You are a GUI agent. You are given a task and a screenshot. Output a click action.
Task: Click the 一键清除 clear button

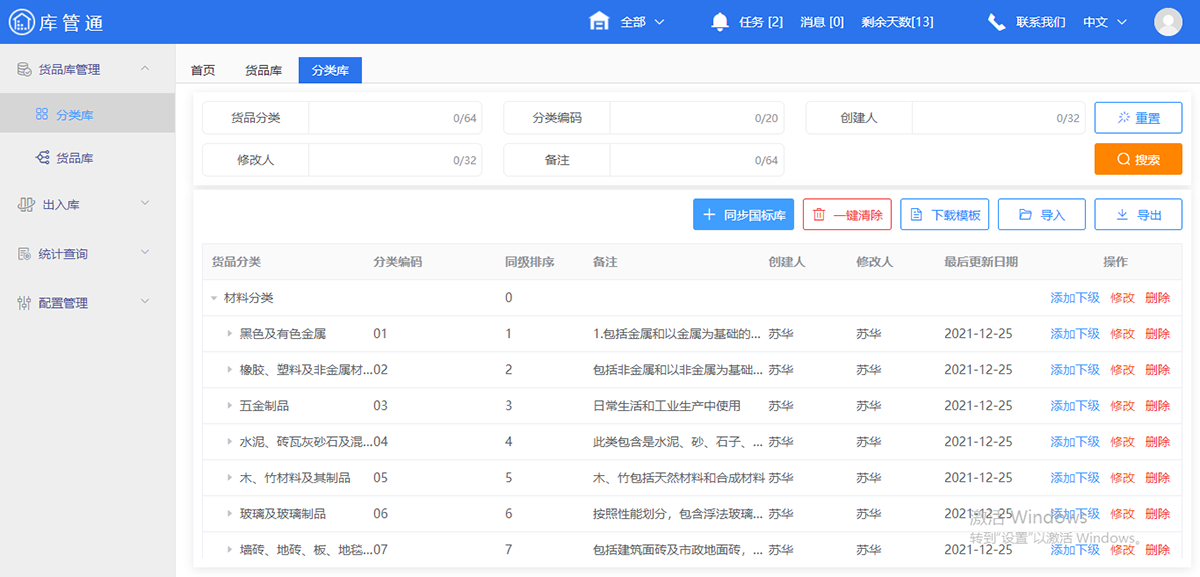[846, 213]
